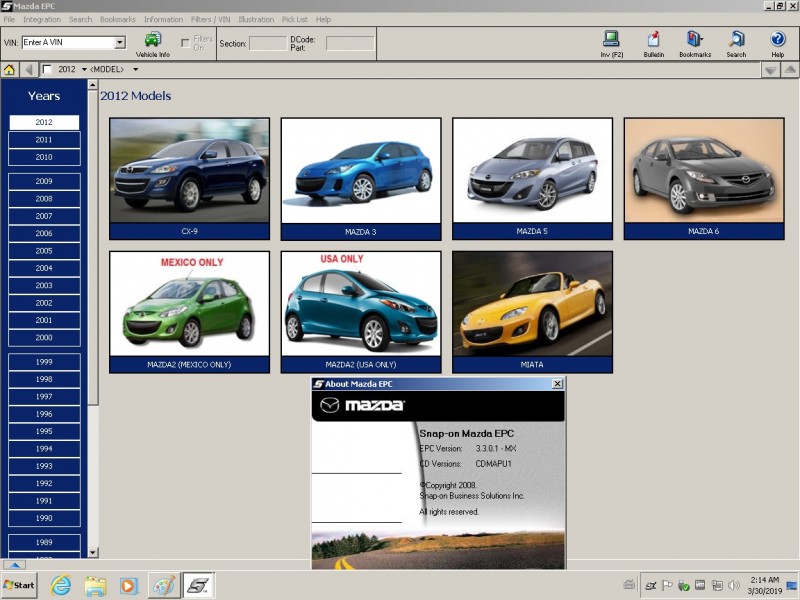
Task: Open the Filters / VIN menu
Action: click(211, 19)
